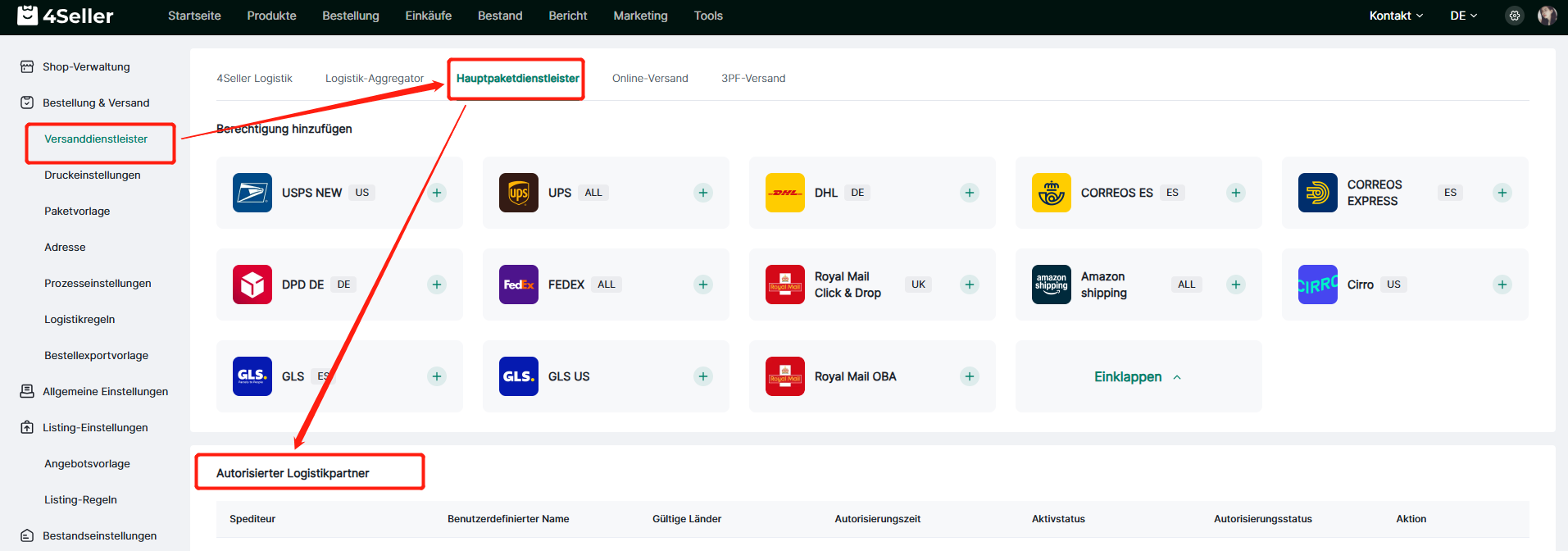Click the Royal Mail Click & Drop logo
This screenshot has width=1568, height=551.
click(785, 285)
